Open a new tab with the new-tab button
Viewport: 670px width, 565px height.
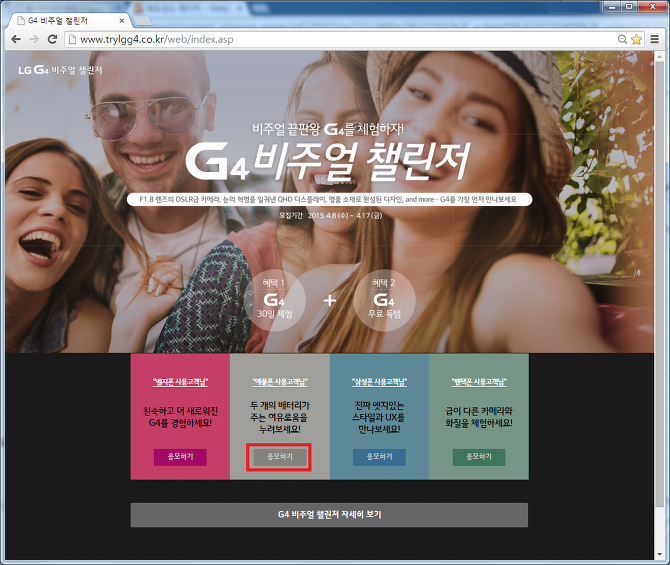pos(143,21)
